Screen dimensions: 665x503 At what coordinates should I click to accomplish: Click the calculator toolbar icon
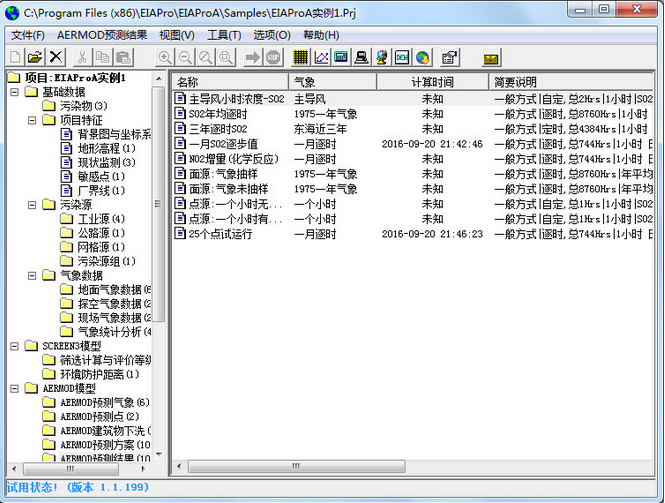coord(341,57)
